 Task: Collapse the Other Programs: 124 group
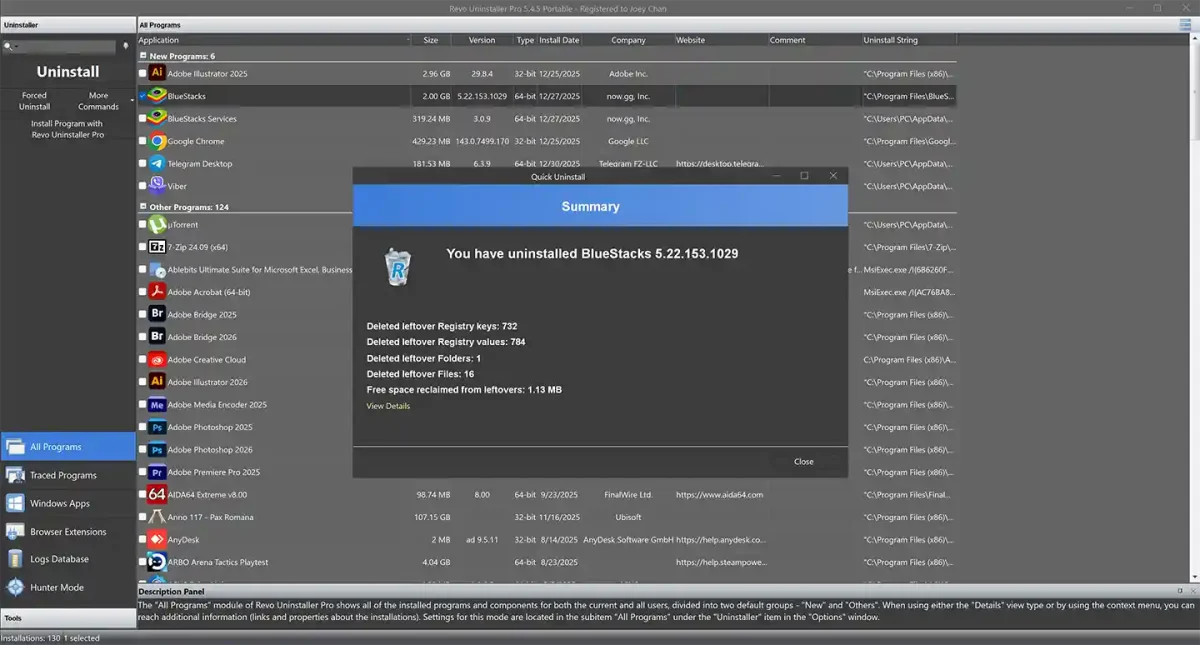click(x=146, y=206)
